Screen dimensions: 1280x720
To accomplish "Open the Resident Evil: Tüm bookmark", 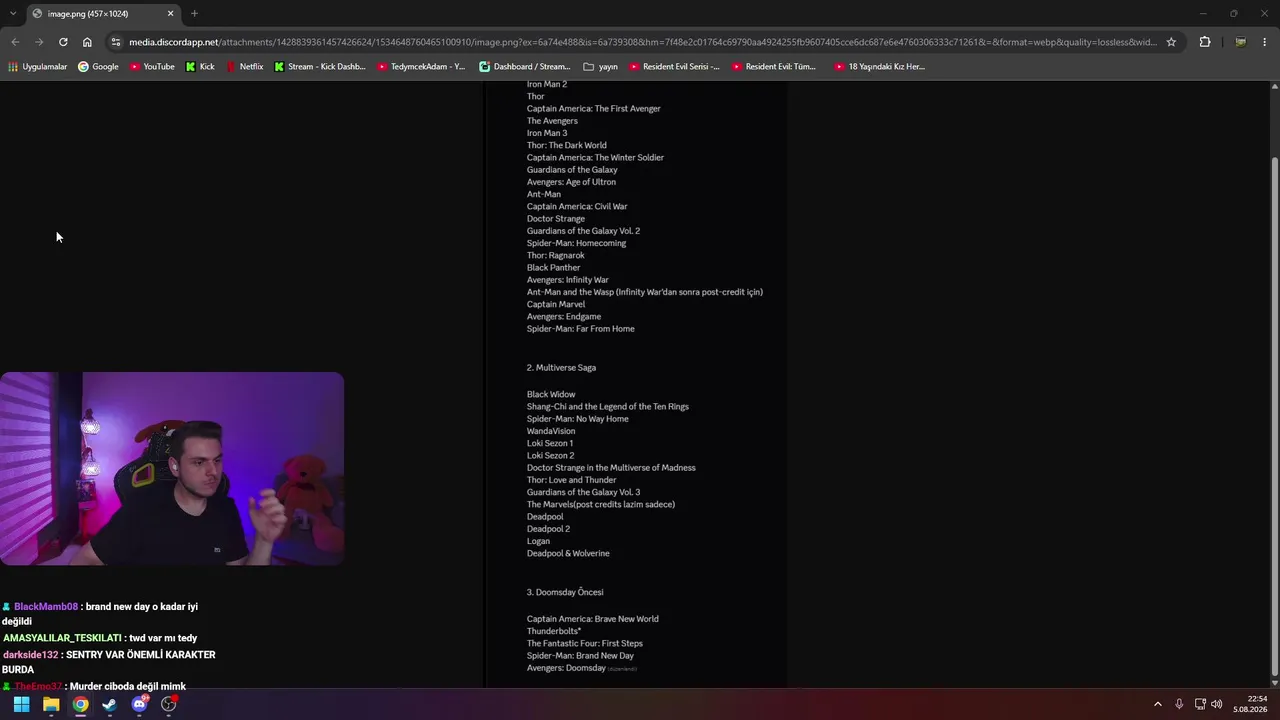I will tap(774, 67).
